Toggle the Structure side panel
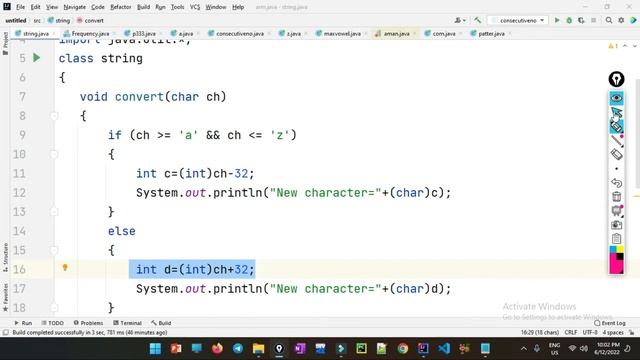 (5, 258)
